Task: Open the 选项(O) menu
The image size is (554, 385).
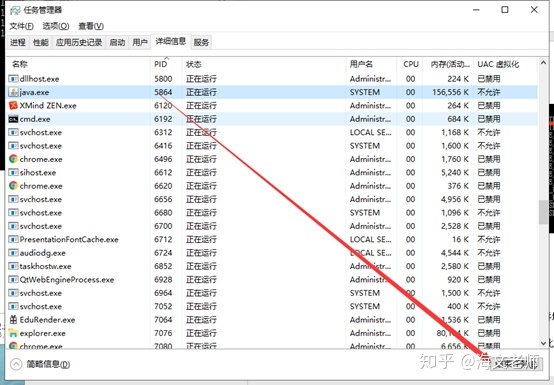Action: [x=56, y=26]
